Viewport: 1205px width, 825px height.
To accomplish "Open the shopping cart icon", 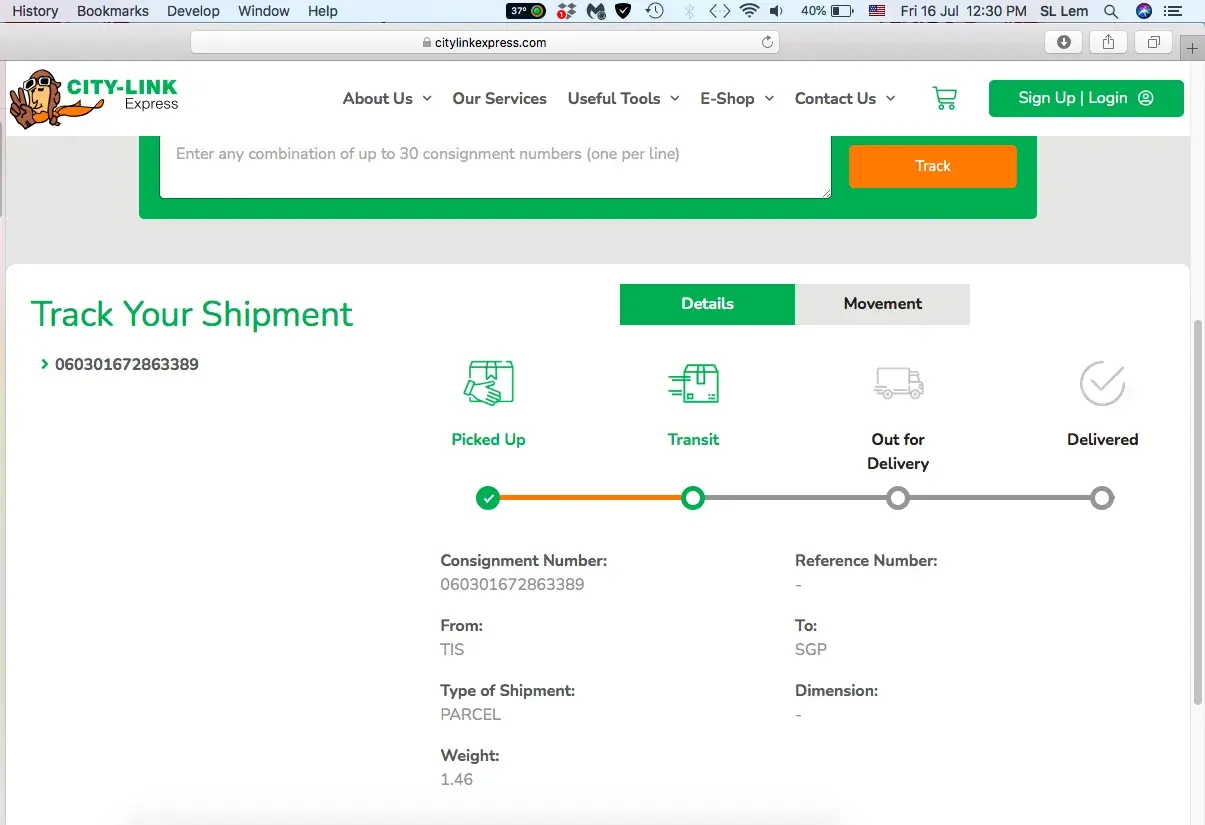I will 944,98.
